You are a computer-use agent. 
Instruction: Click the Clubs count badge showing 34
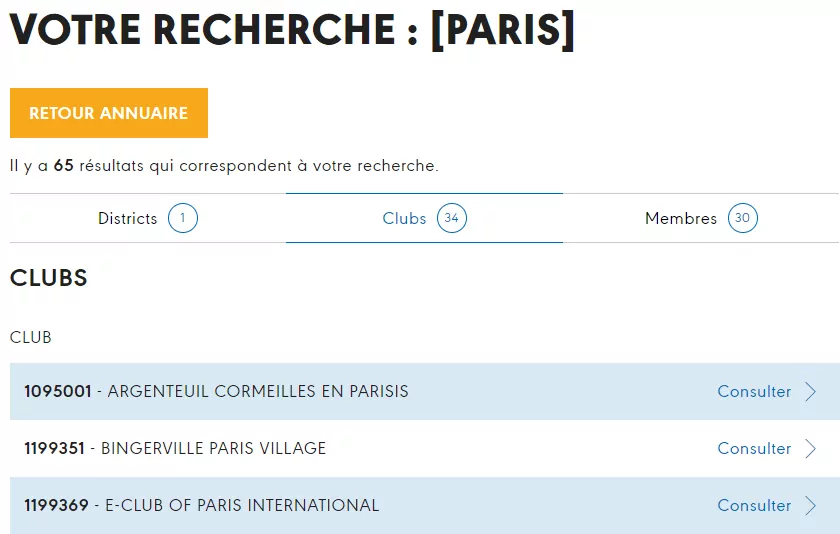click(x=452, y=218)
